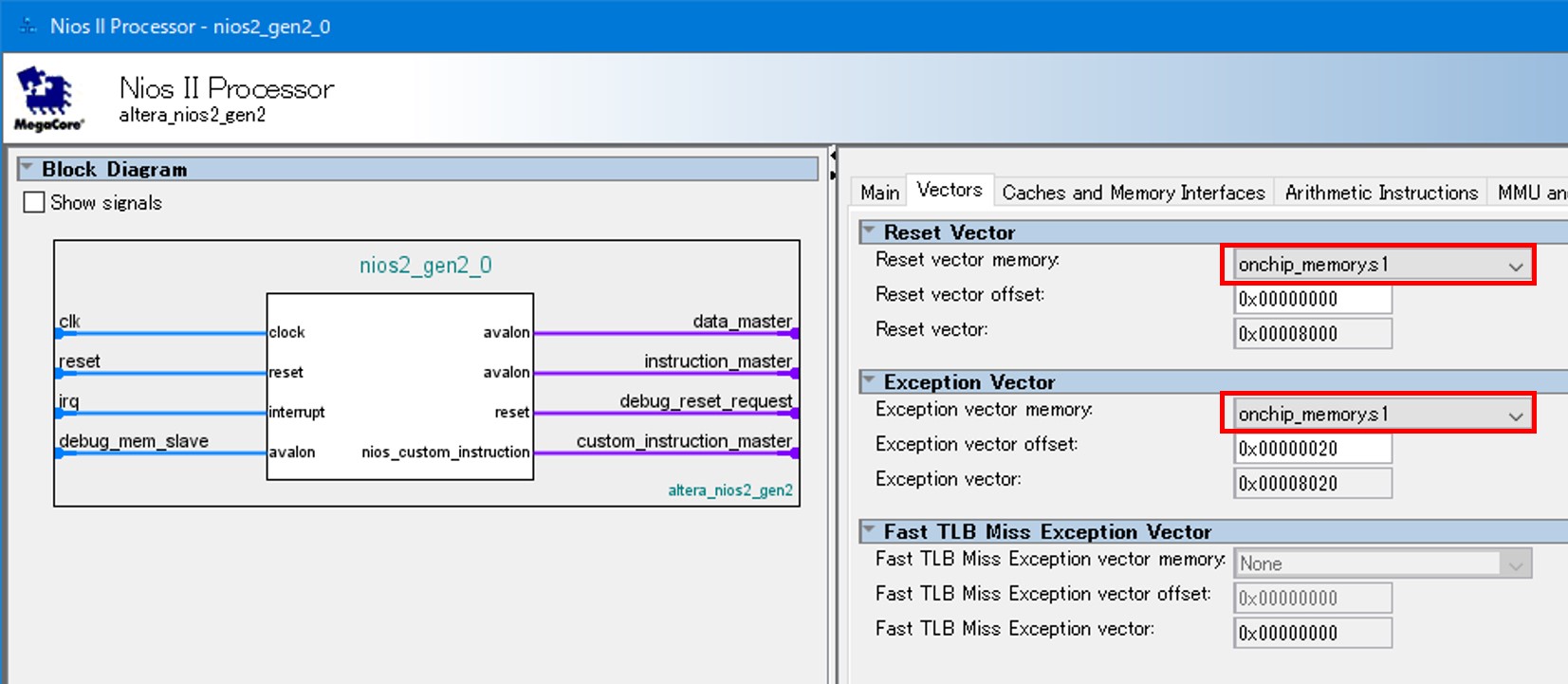Collapse Fast TLB Miss Exception Vector section
The width and height of the screenshot is (1568, 684).
click(869, 531)
